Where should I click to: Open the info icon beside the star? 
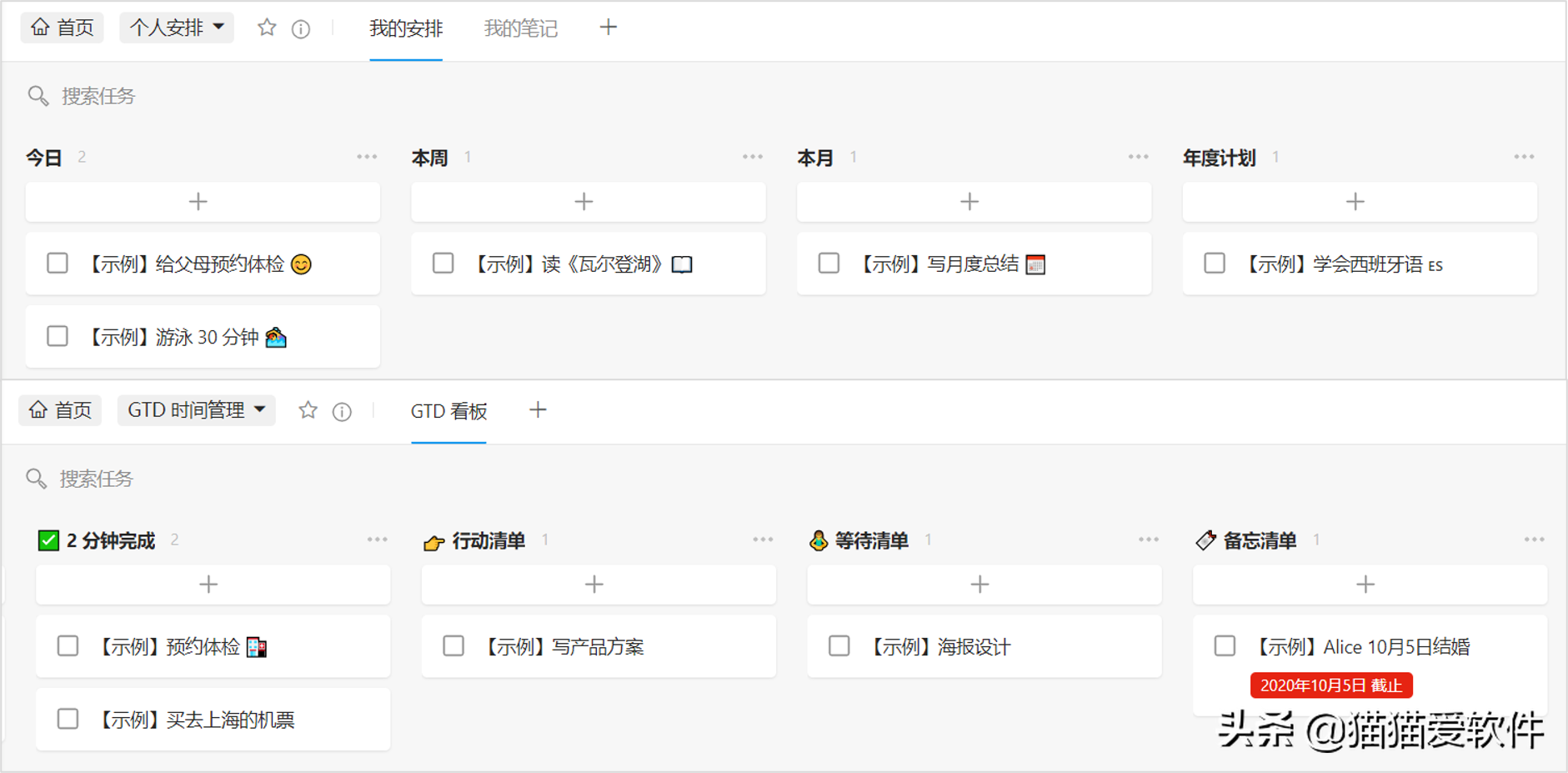click(299, 28)
